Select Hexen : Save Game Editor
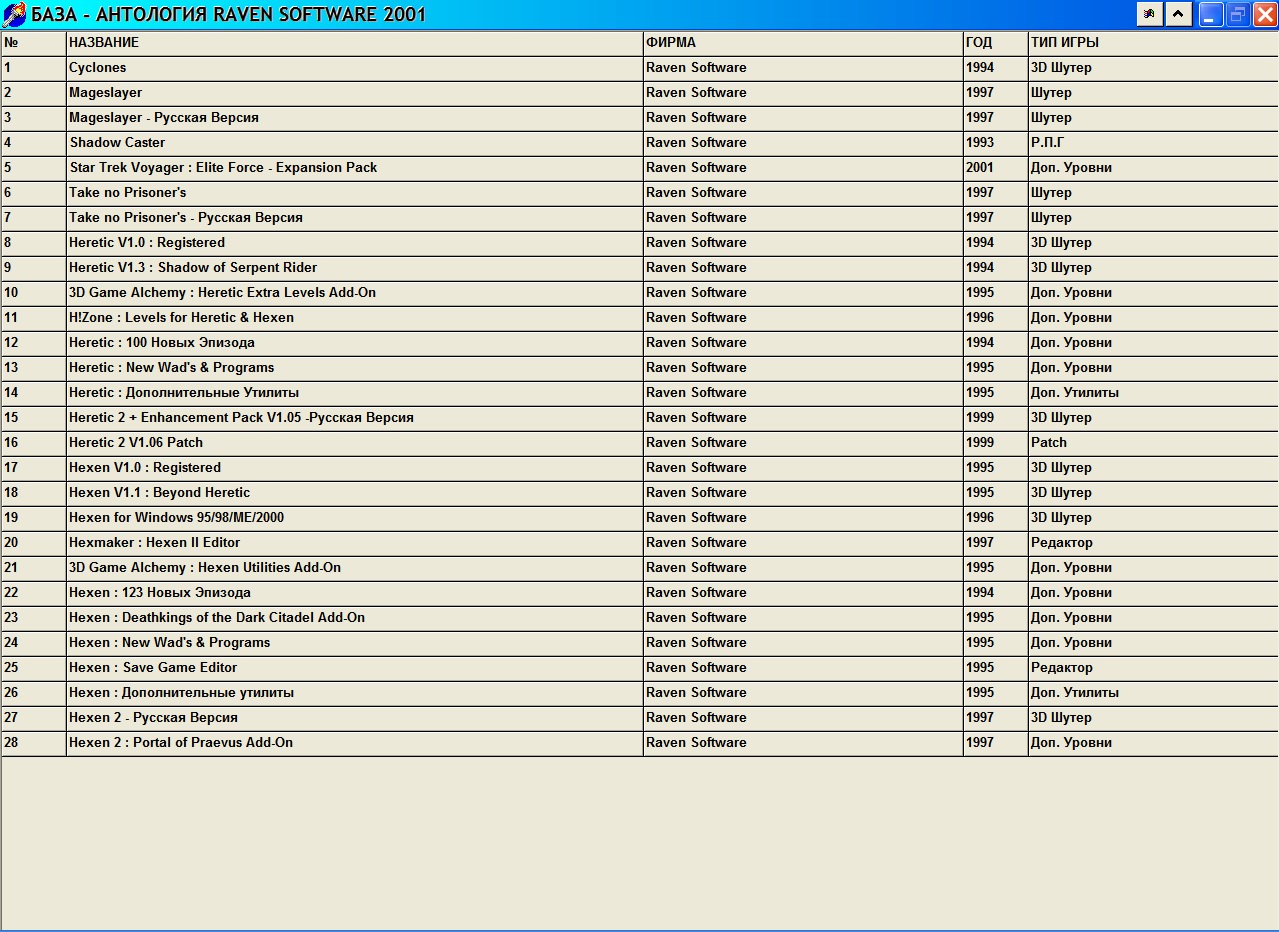The image size is (1279, 932). point(153,668)
